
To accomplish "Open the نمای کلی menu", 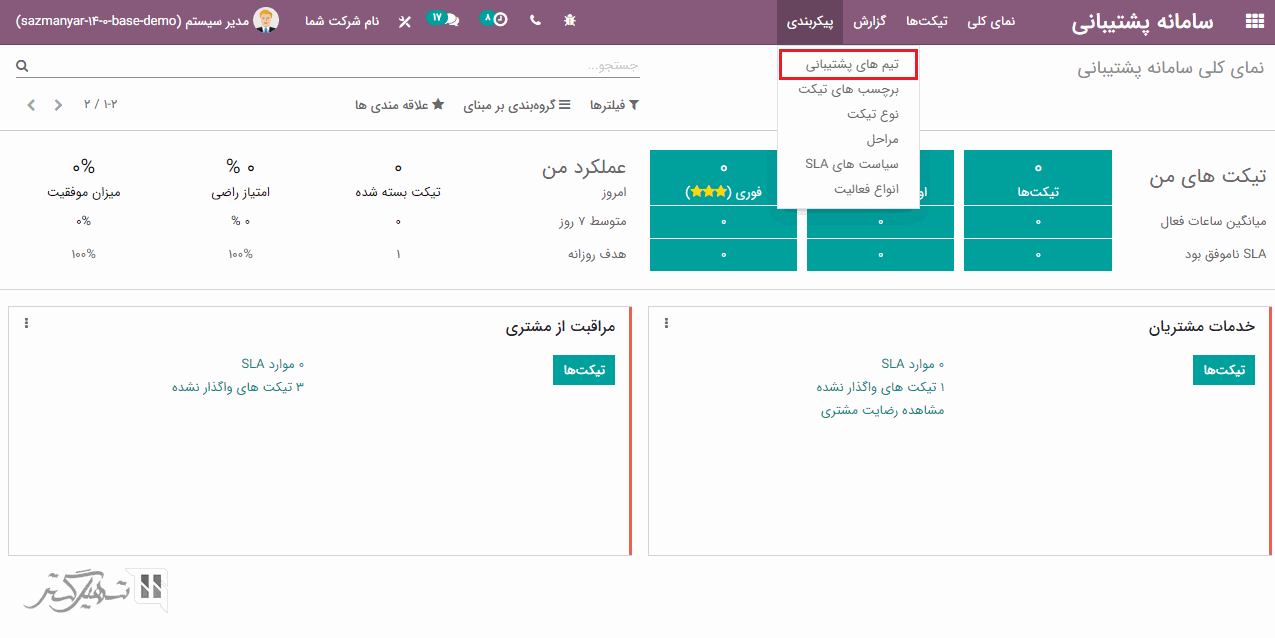I will (991, 21).
